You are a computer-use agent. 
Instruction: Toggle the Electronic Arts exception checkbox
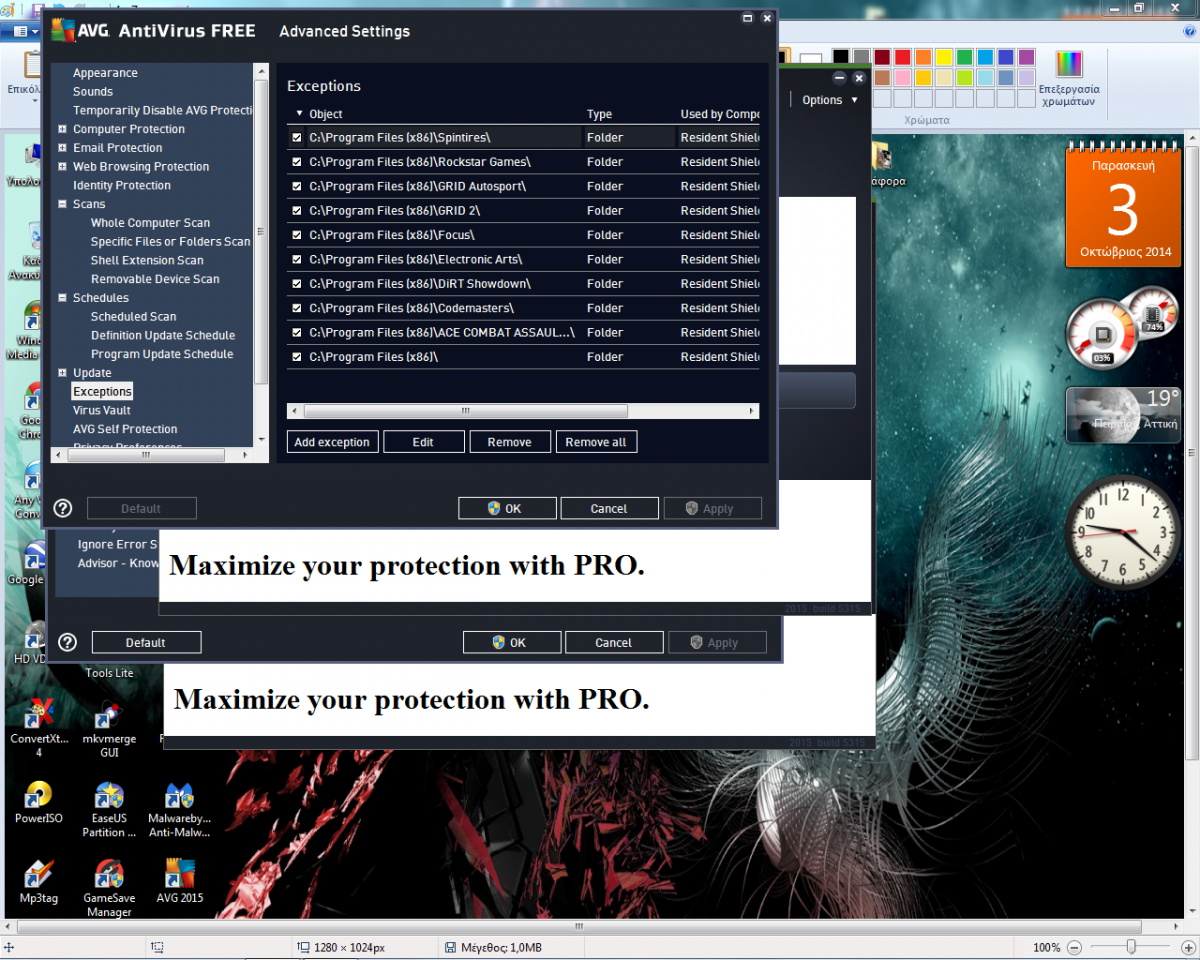(297, 259)
